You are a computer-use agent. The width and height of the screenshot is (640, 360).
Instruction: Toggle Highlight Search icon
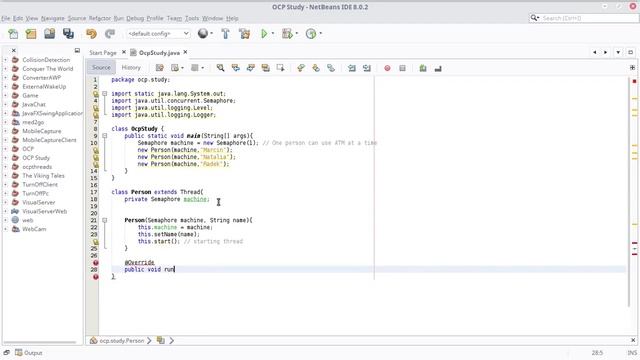click(x=266, y=68)
